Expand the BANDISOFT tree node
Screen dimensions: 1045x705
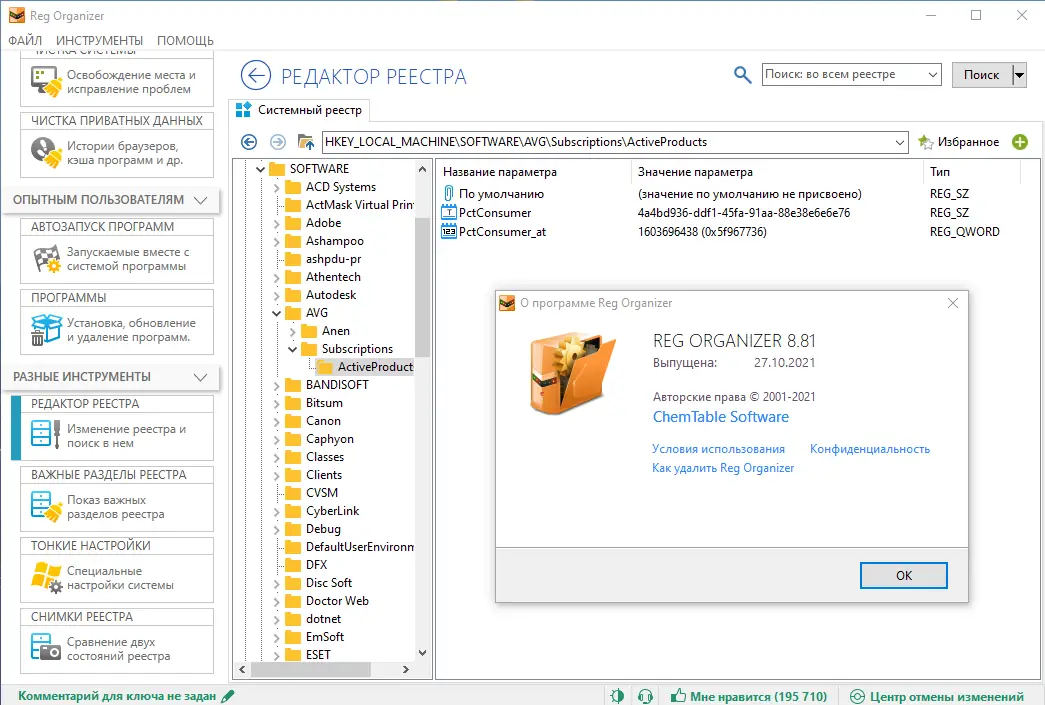tap(277, 385)
